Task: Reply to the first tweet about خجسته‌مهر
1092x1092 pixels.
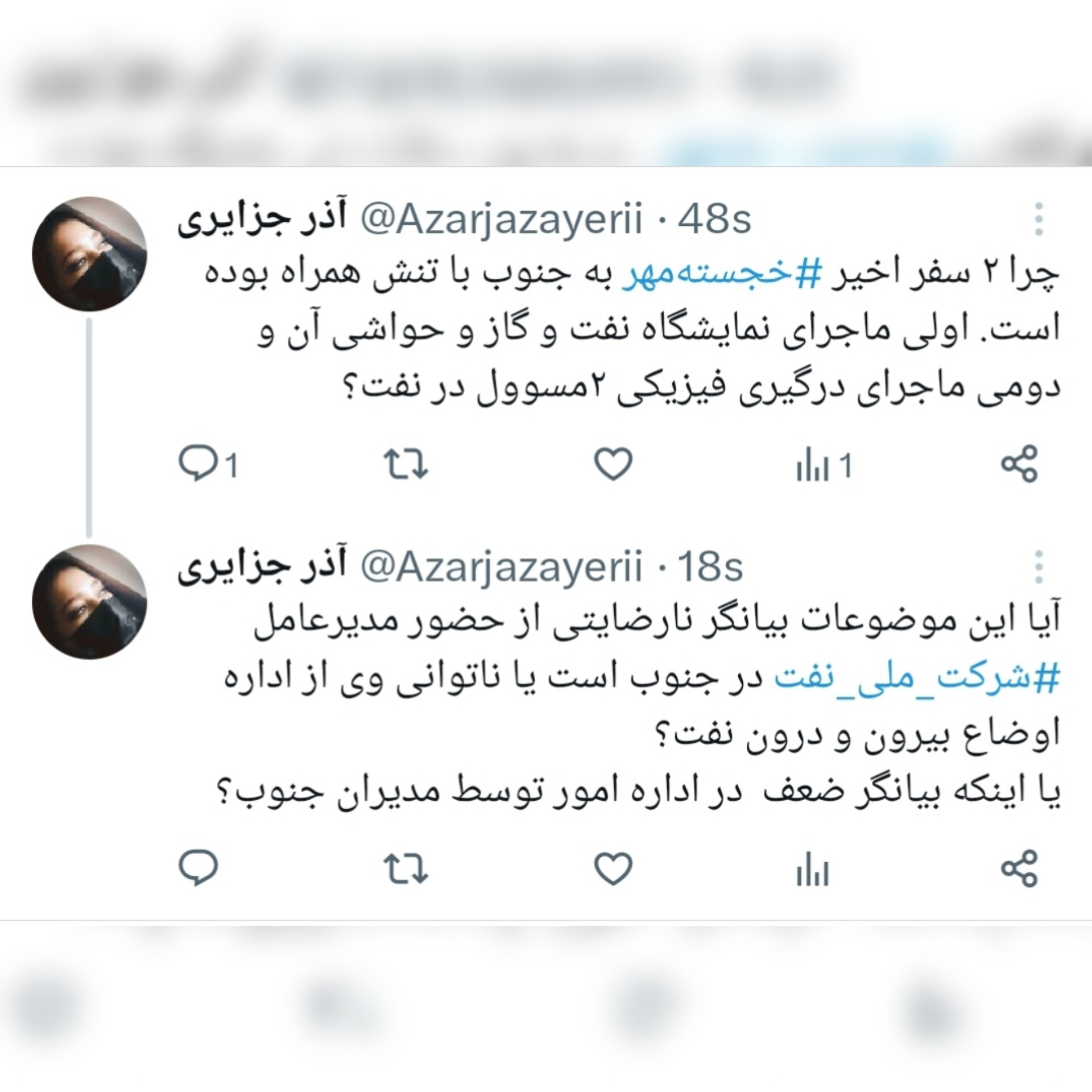Action: (208, 465)
